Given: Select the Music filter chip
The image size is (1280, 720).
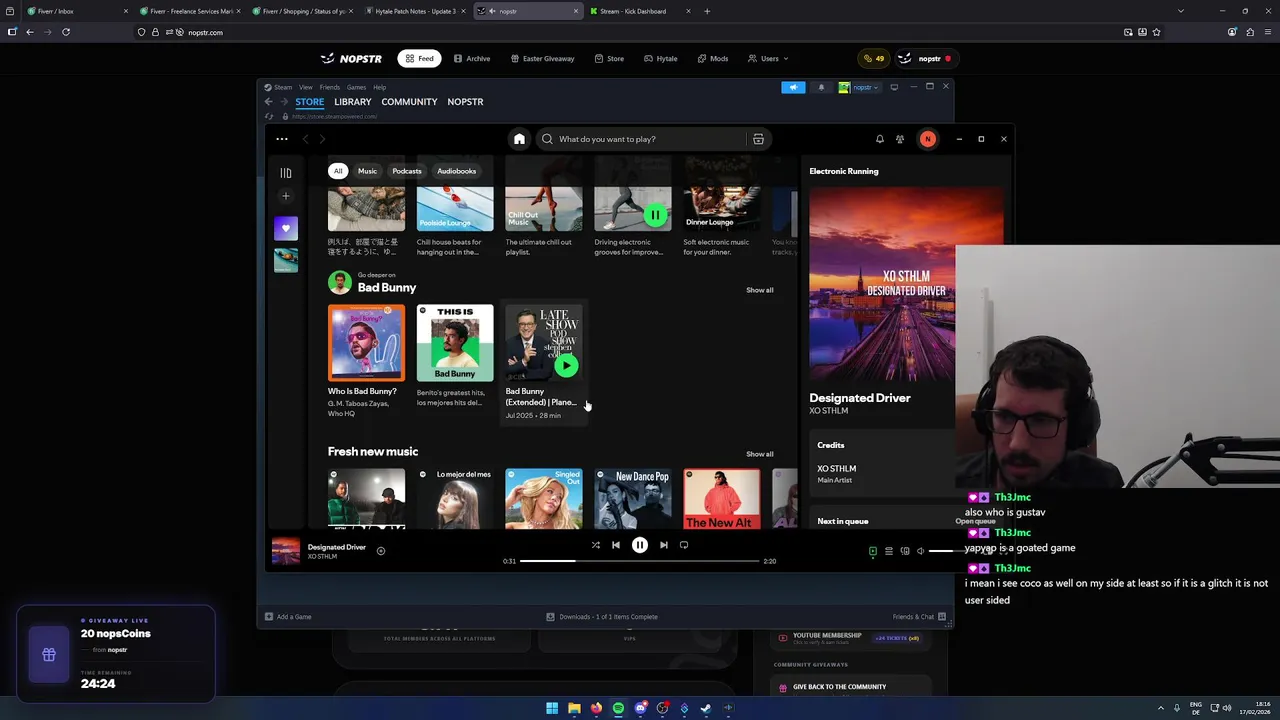Looking at the screenshot, I should [367, 171].
